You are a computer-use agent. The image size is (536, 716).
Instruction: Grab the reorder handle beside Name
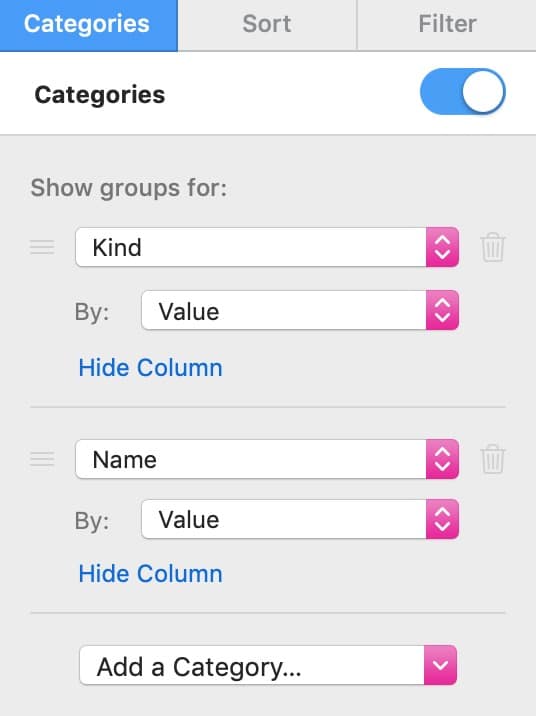(x=42, y=458)
